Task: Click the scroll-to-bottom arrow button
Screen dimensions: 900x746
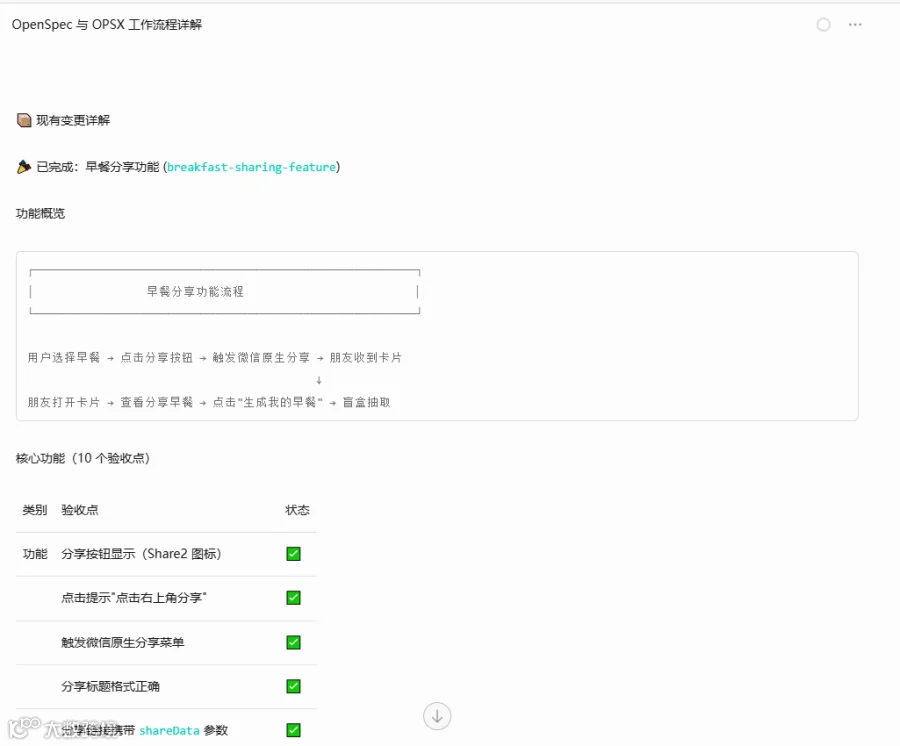Action: point(437,716)
